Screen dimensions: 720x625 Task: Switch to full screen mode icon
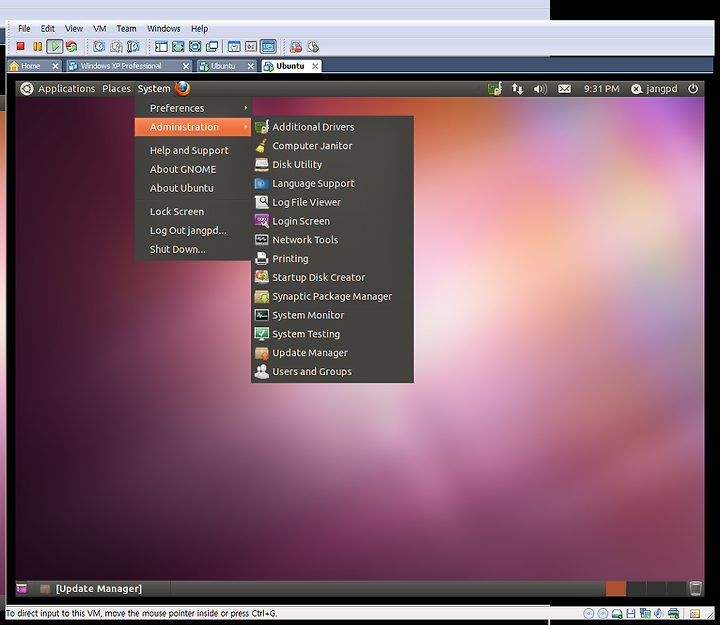tap(195, 46)
